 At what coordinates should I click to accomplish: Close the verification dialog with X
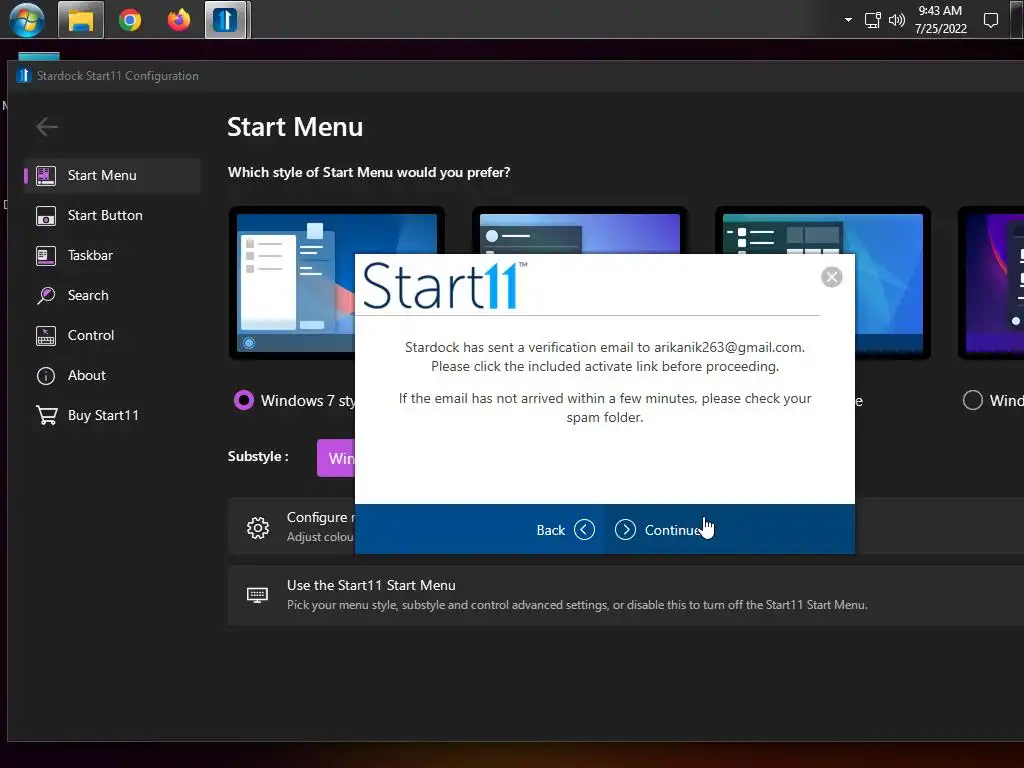[831, 277]
